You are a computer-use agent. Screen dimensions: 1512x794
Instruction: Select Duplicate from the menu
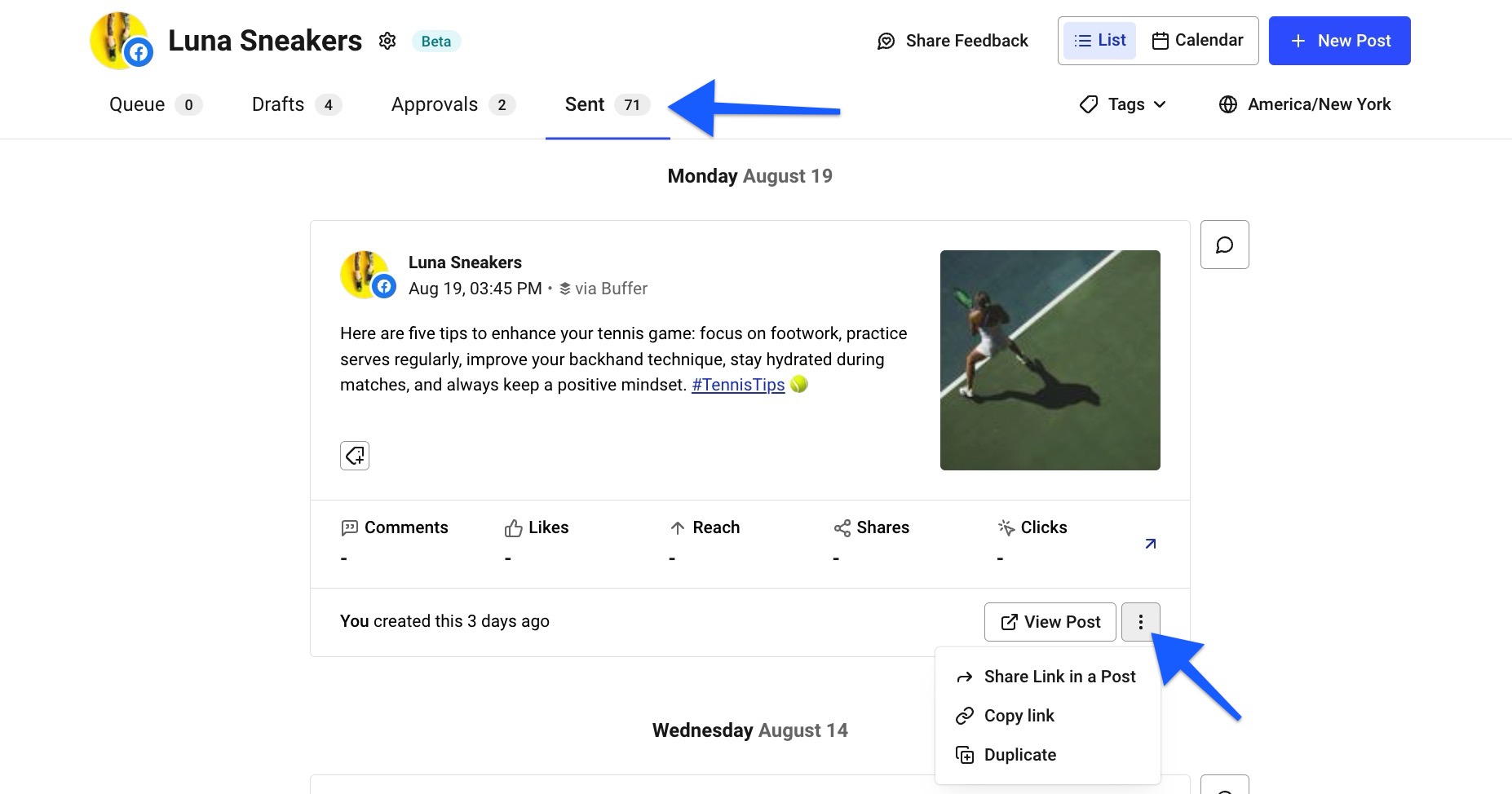tap(1047, 755)
